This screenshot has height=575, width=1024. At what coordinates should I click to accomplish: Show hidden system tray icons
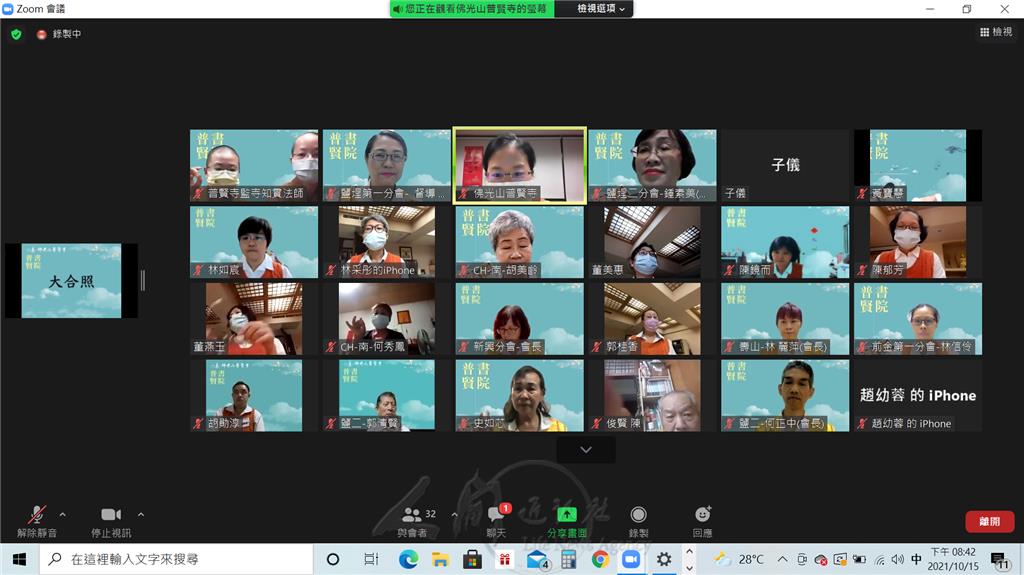[782, 559]
